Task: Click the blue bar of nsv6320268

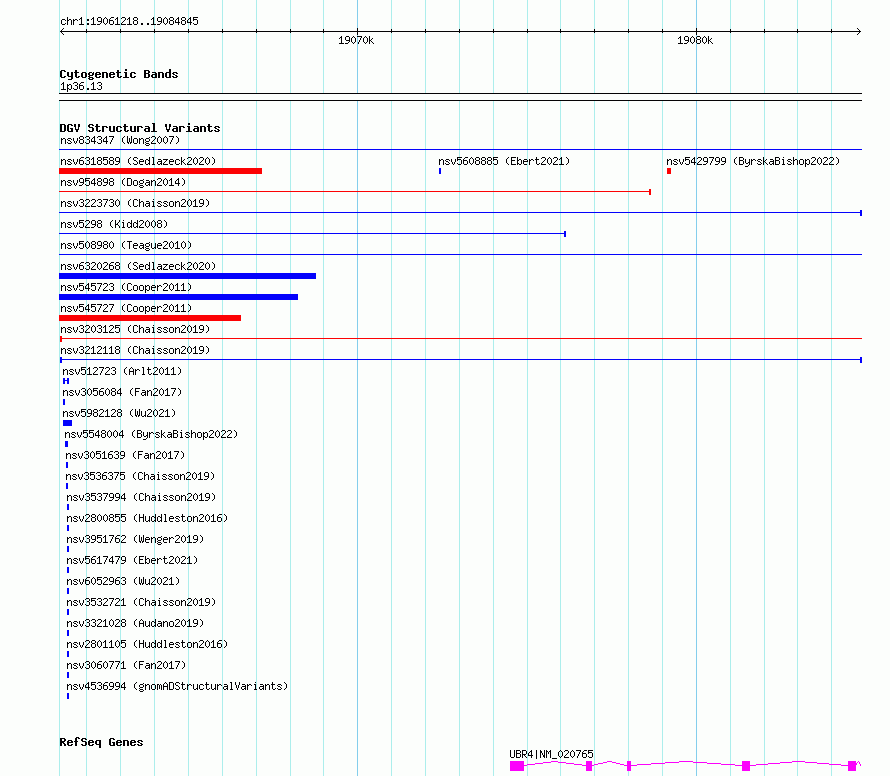Action: pos(187,276)
